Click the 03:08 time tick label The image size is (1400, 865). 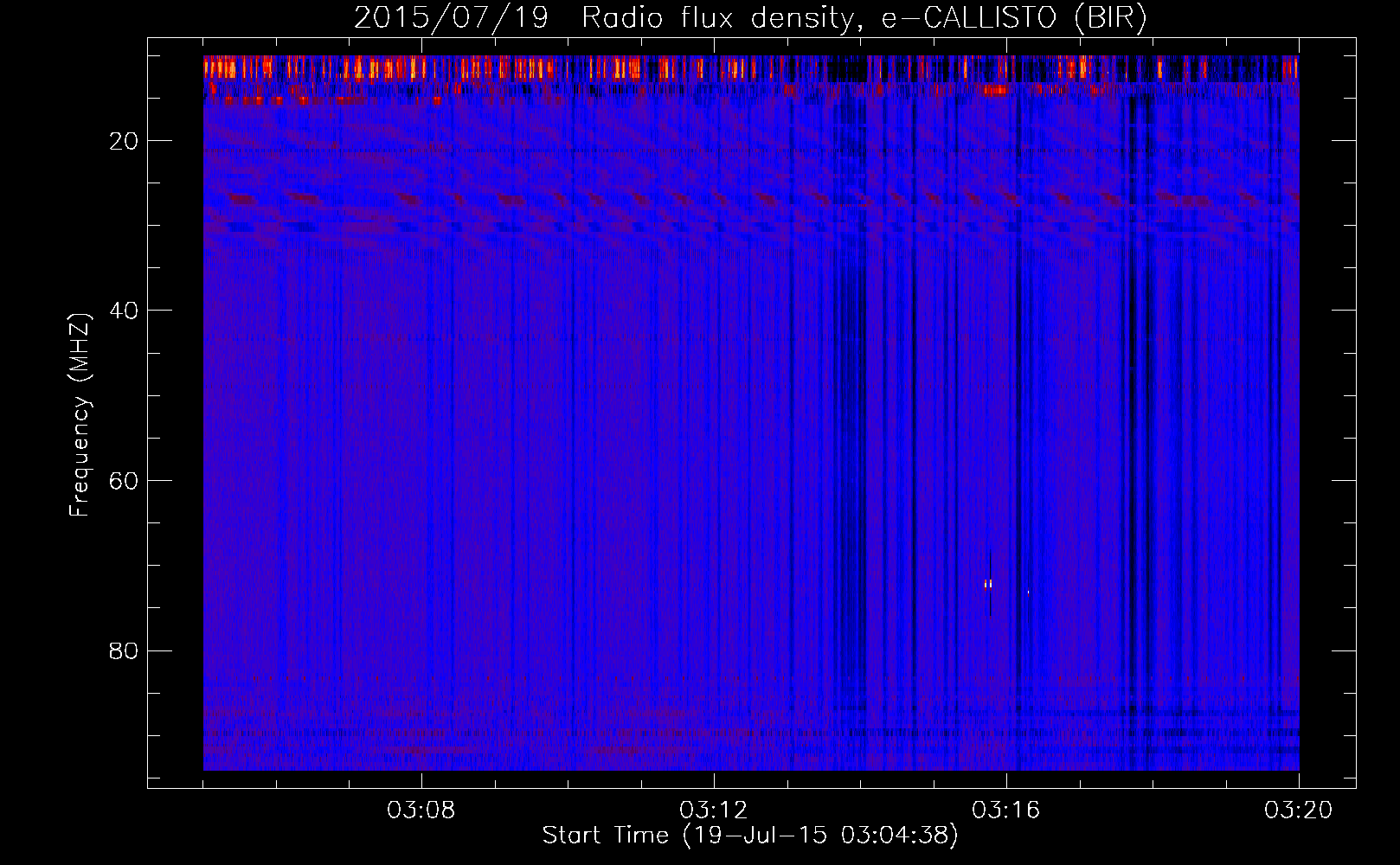tap(421, 811)
